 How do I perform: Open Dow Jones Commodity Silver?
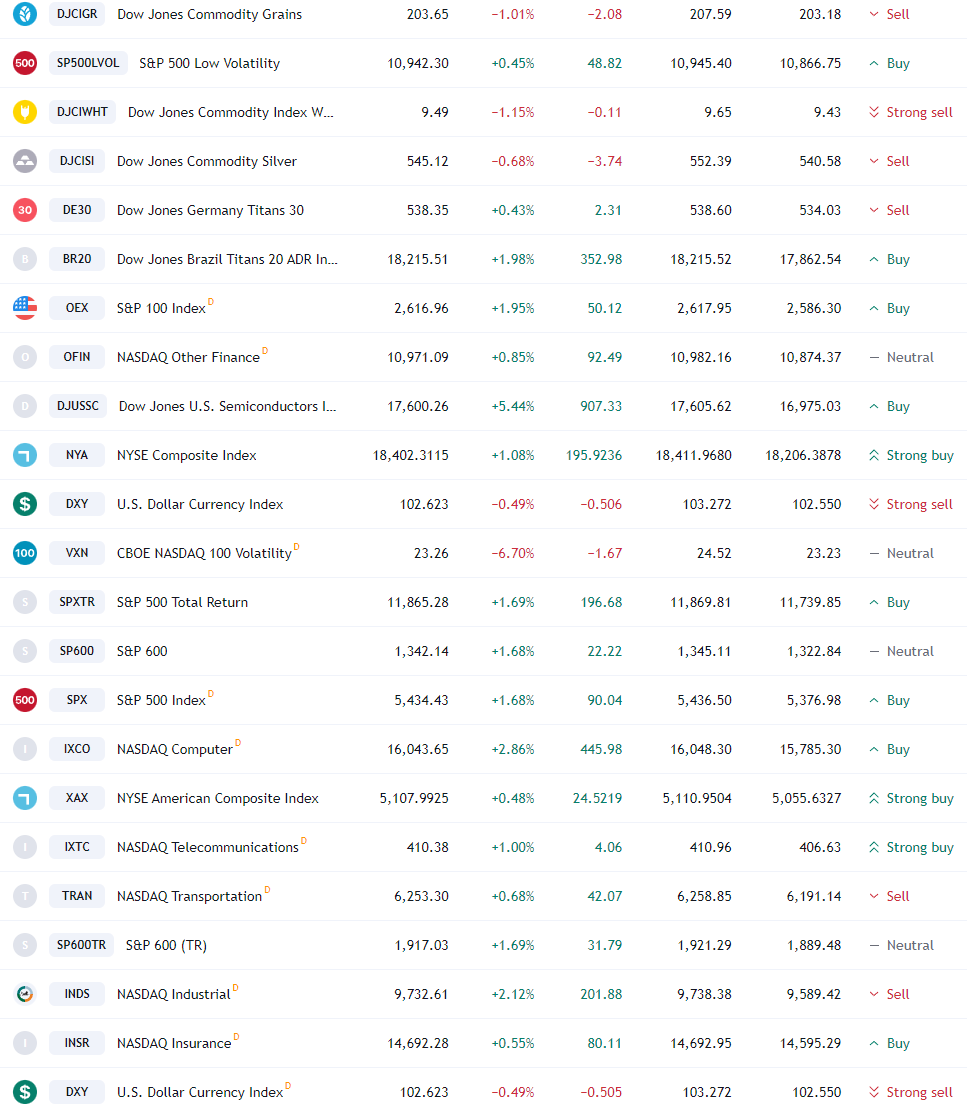tap(207, 161)
